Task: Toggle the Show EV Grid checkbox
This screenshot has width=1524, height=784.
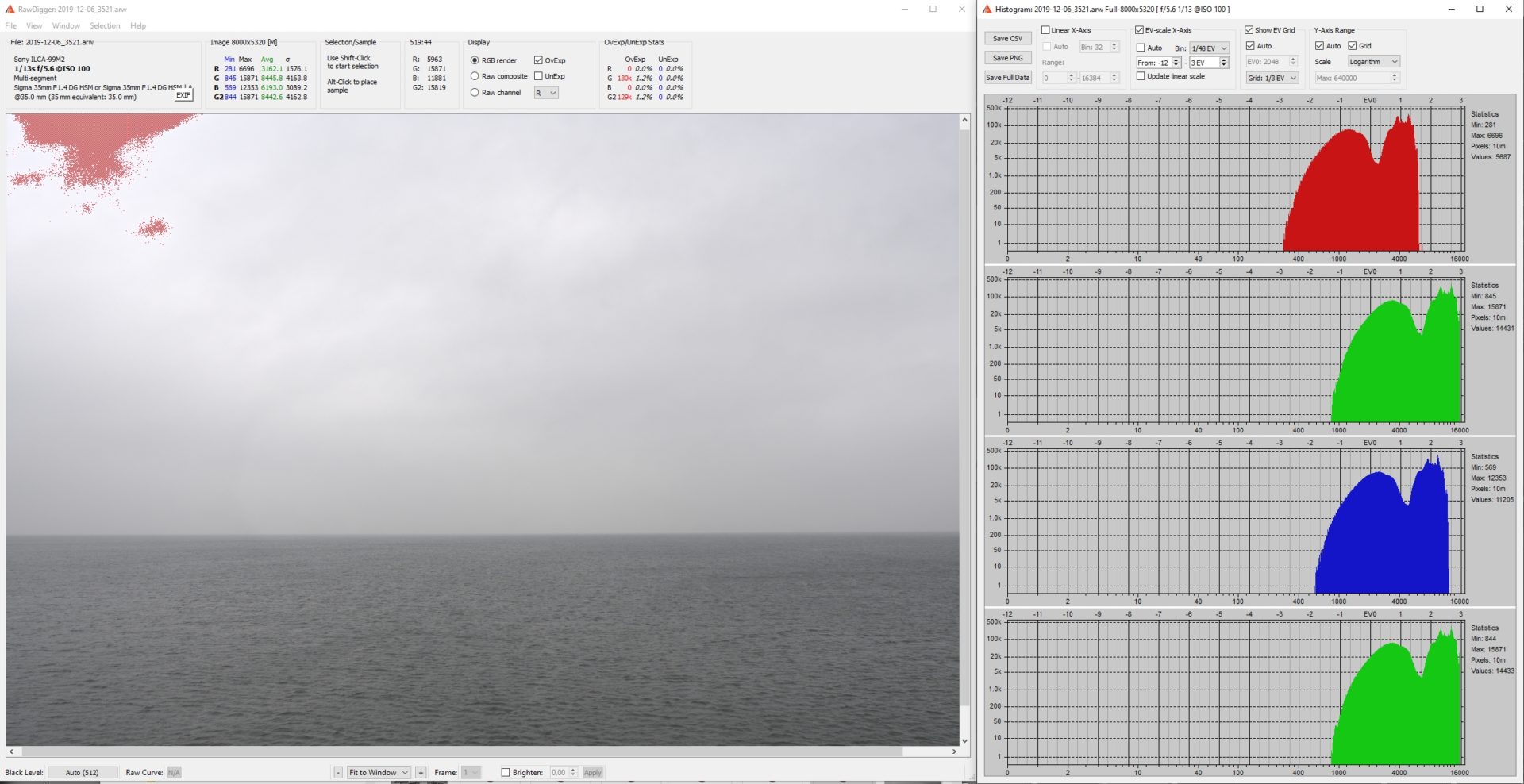Action: click(x=1249, y=30)
